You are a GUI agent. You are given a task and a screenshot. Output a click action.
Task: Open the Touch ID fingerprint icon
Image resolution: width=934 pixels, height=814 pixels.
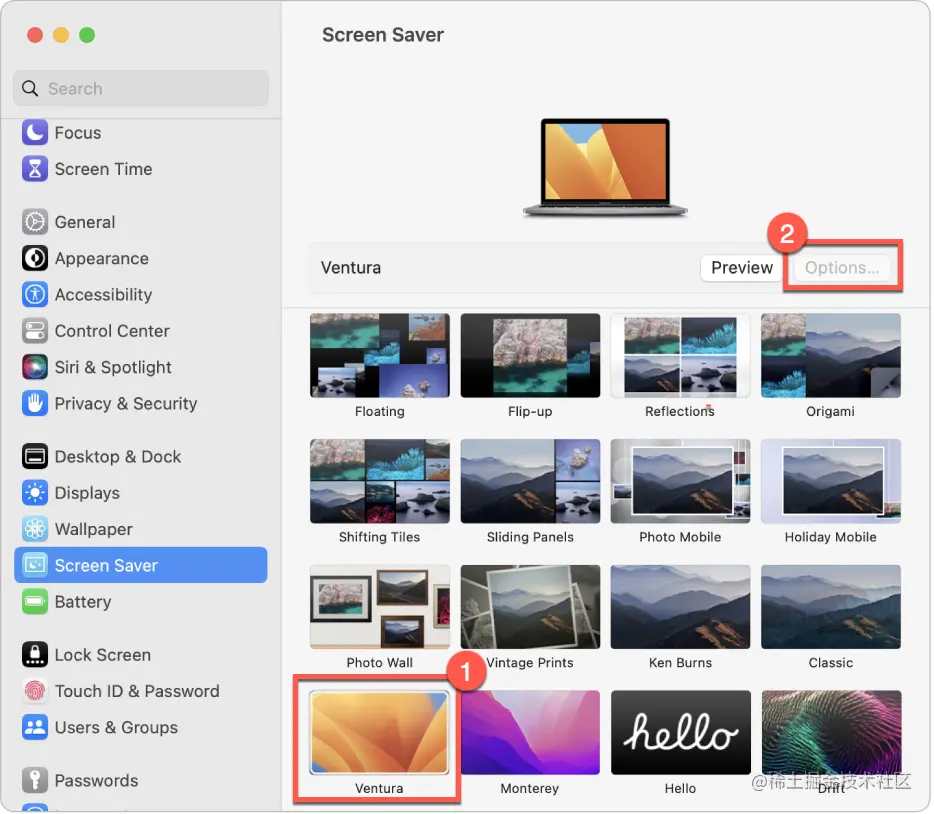(35, 691)
